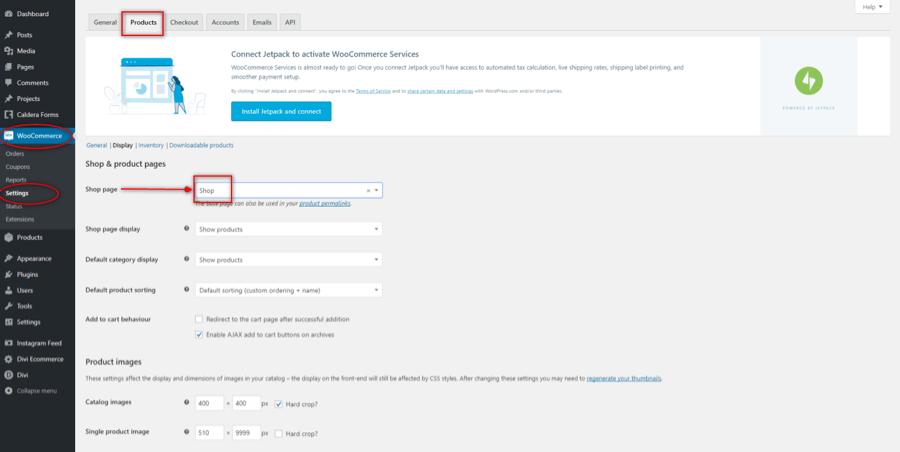The image size is (900, 452).
Task: Switch to the Accounts tab
Action: pos(225,22)
